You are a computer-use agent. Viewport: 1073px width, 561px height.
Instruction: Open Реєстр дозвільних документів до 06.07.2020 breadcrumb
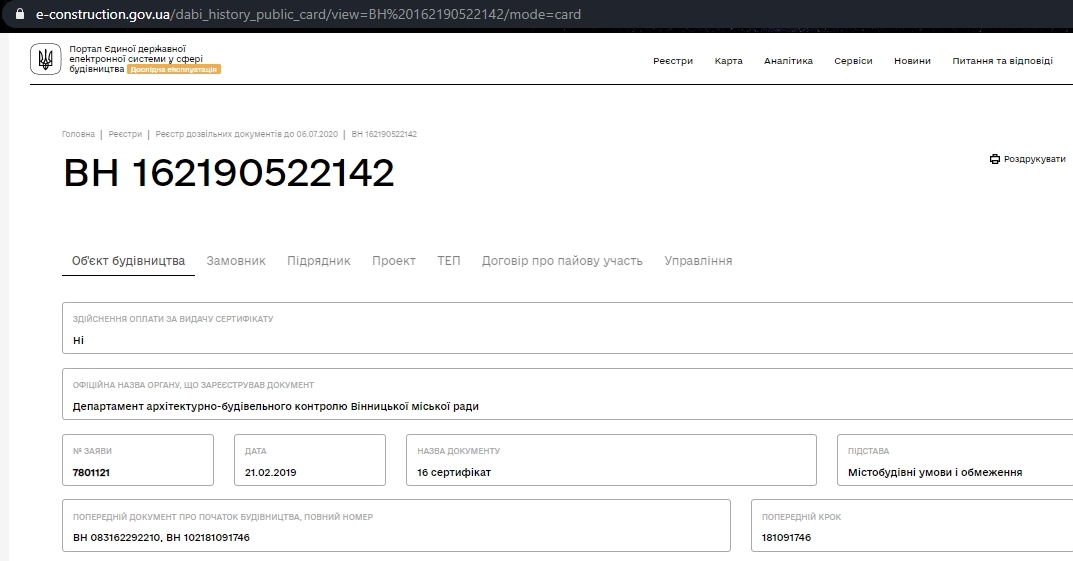(x=246, y=134)
